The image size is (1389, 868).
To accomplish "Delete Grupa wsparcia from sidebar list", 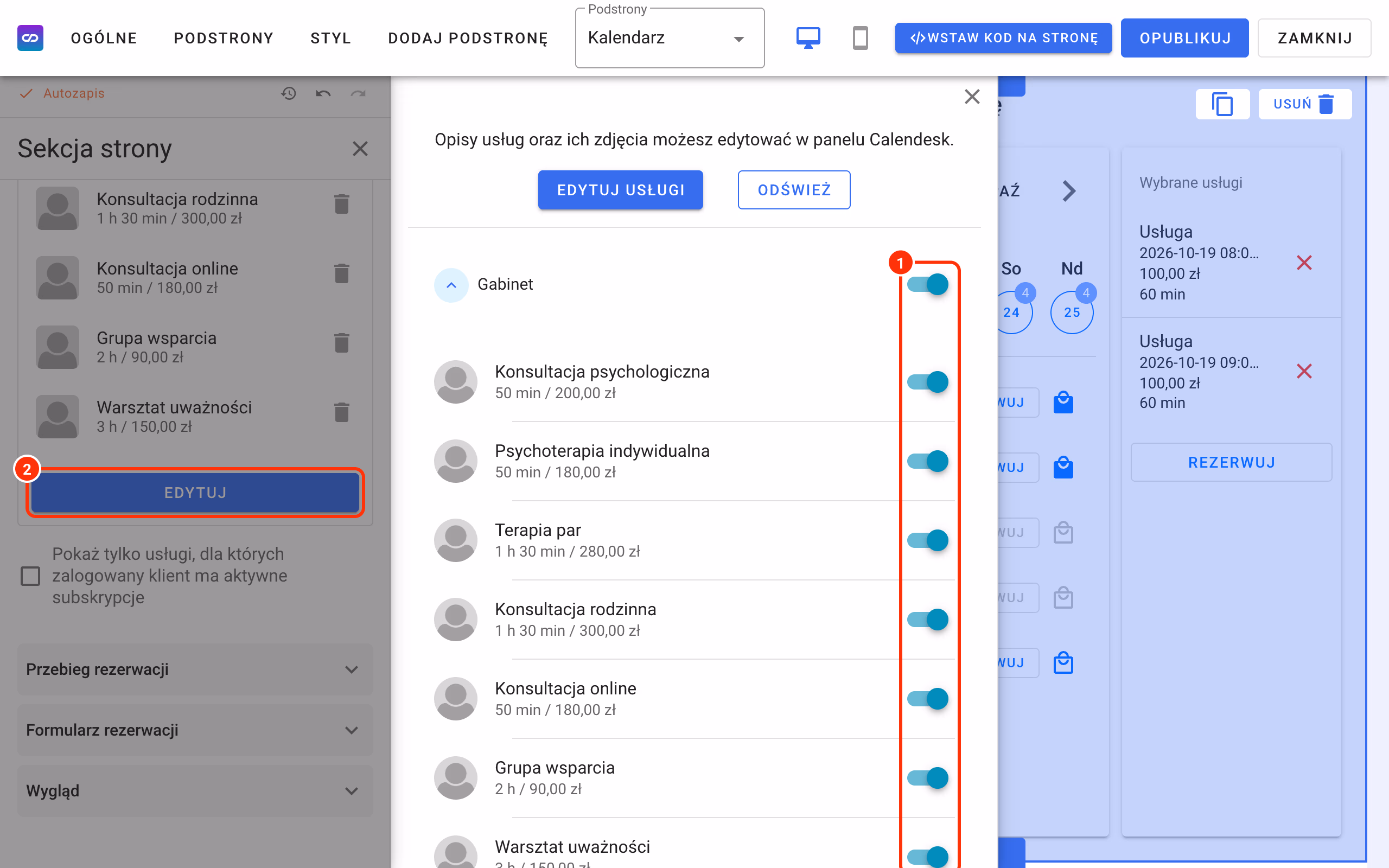I will click(x=341, y=343).
